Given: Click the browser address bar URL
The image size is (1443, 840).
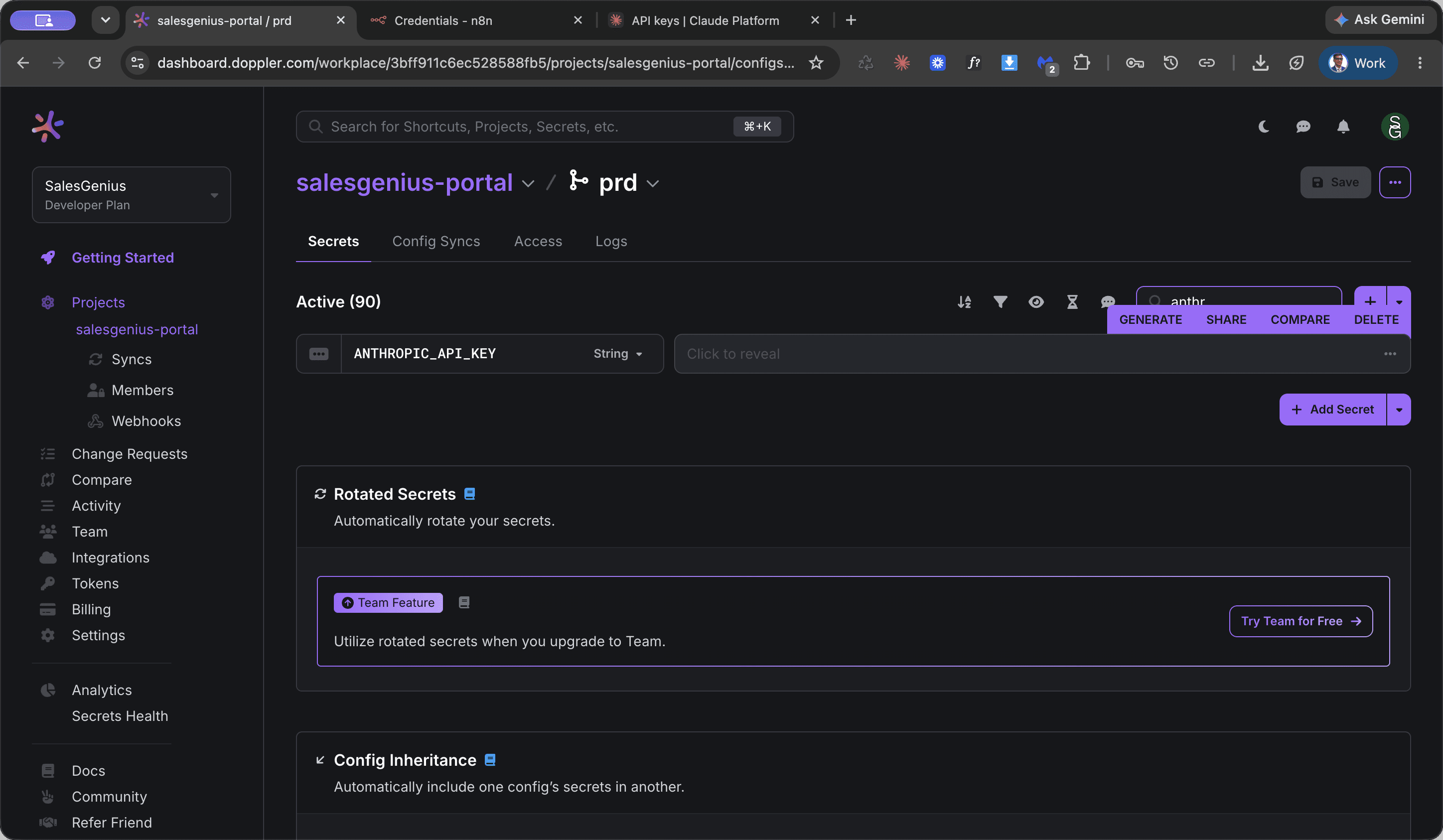Looking at the screenshot, I should click(x=475, y=63).
